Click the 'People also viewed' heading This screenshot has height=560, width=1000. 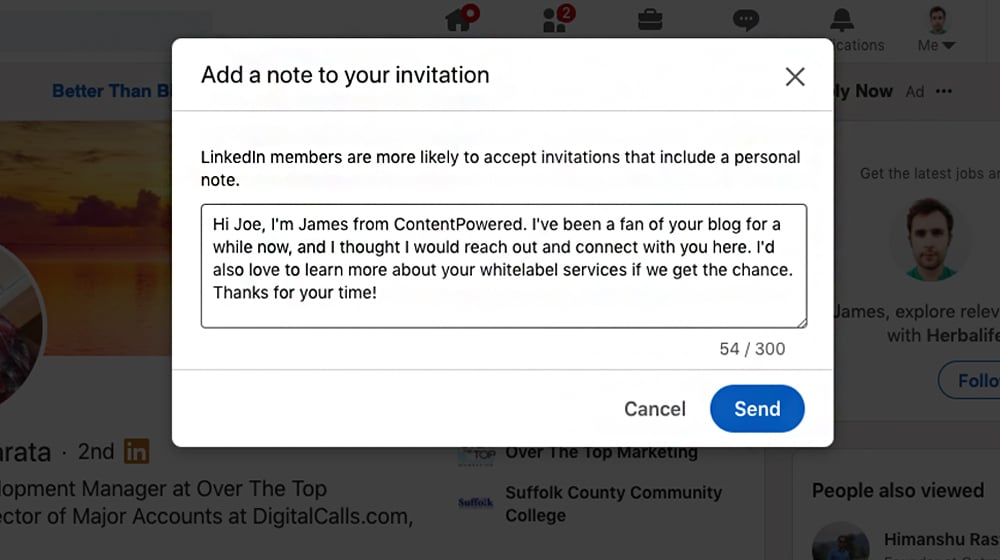click(x=897, y=490)
